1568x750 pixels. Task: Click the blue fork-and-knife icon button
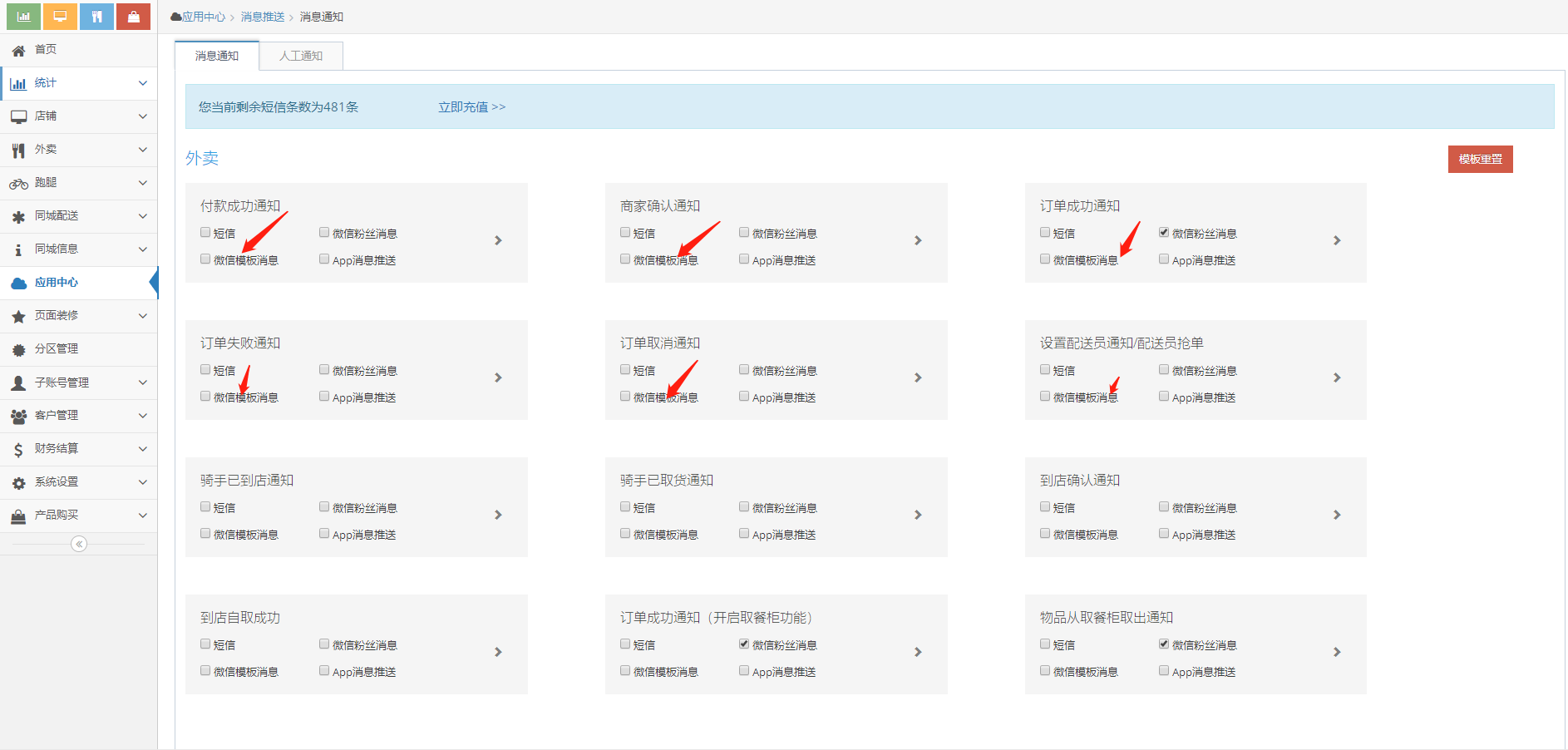pyautogui.click(x=96, y=16)
